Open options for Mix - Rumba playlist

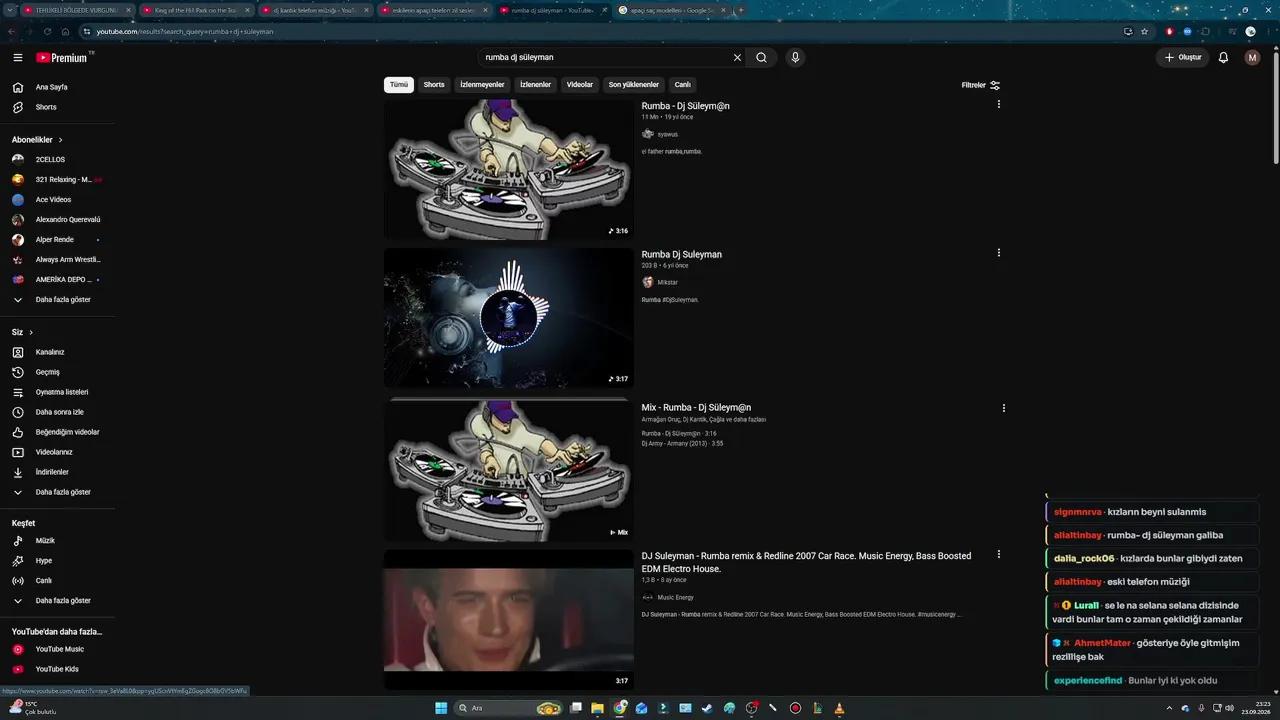(1004, 408)
